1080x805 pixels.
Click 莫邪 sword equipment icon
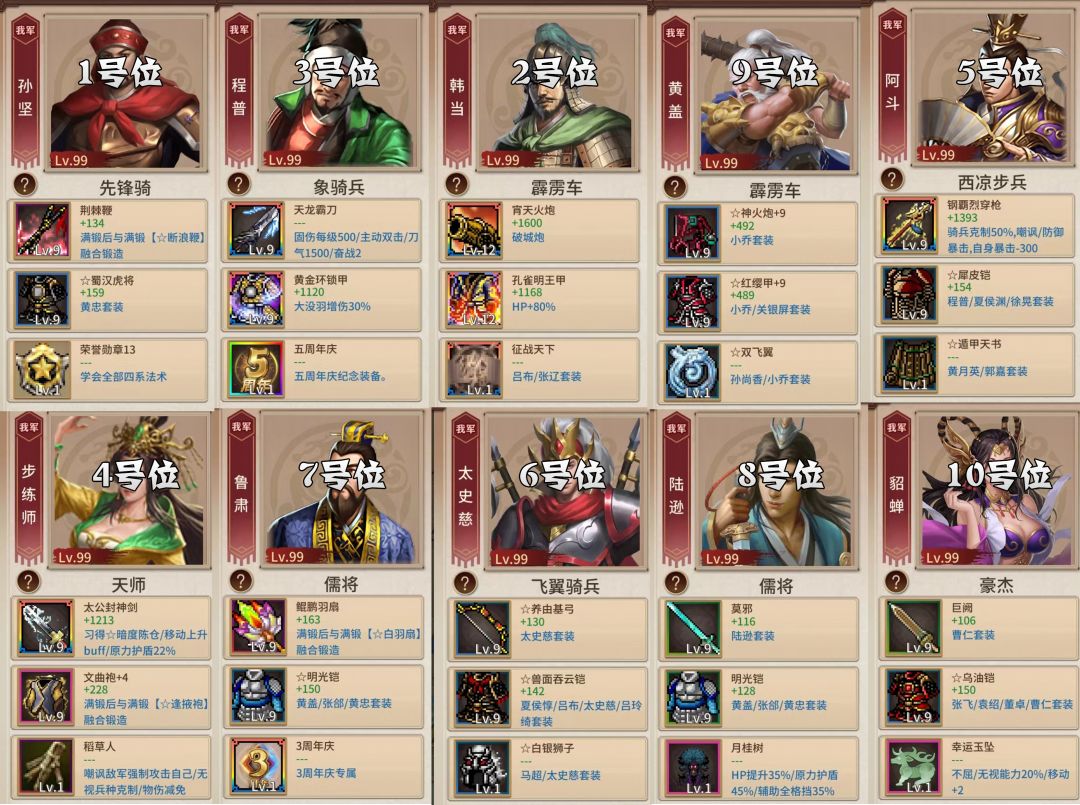[x=693, y=629]
